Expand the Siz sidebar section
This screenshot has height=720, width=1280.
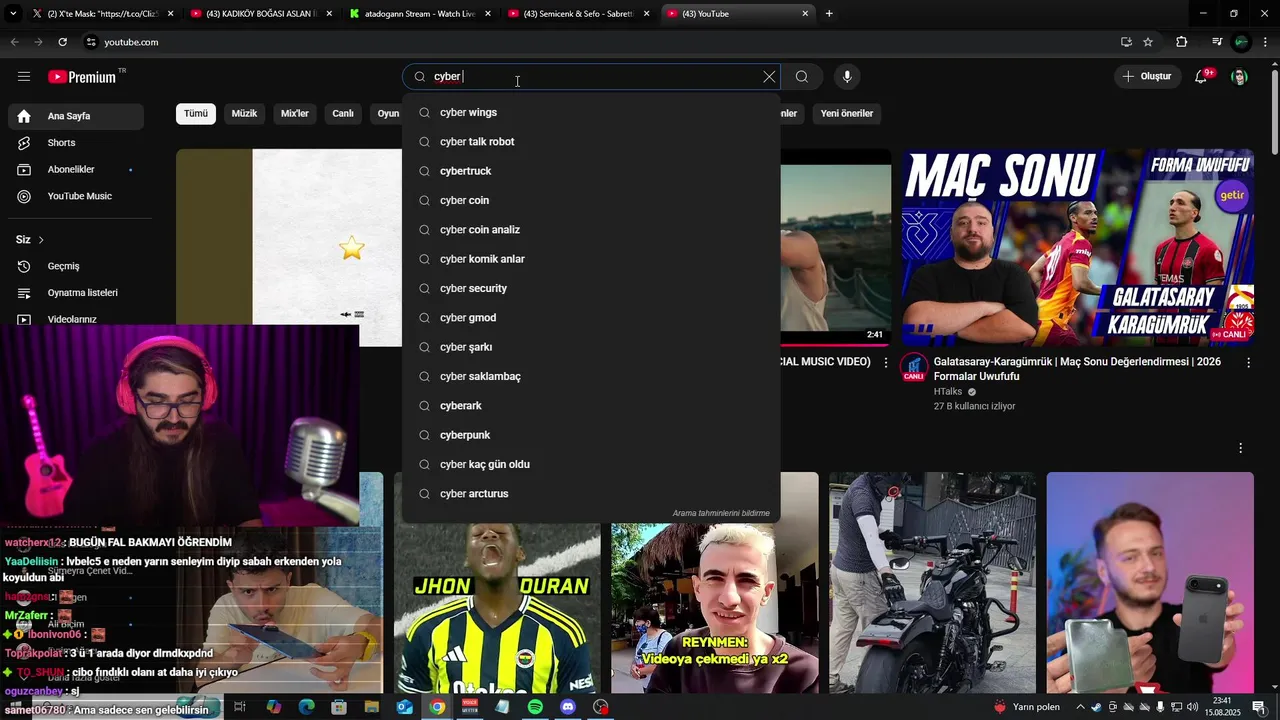coord(30,240)
